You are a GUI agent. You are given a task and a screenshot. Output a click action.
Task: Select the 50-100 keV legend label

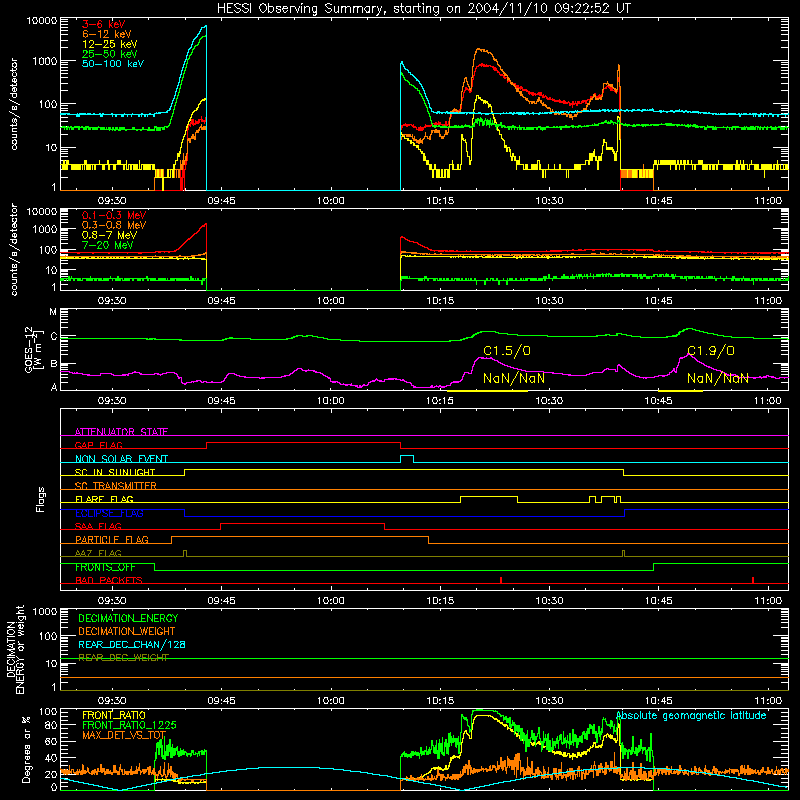pyautogui.click(x=113, y=64)
